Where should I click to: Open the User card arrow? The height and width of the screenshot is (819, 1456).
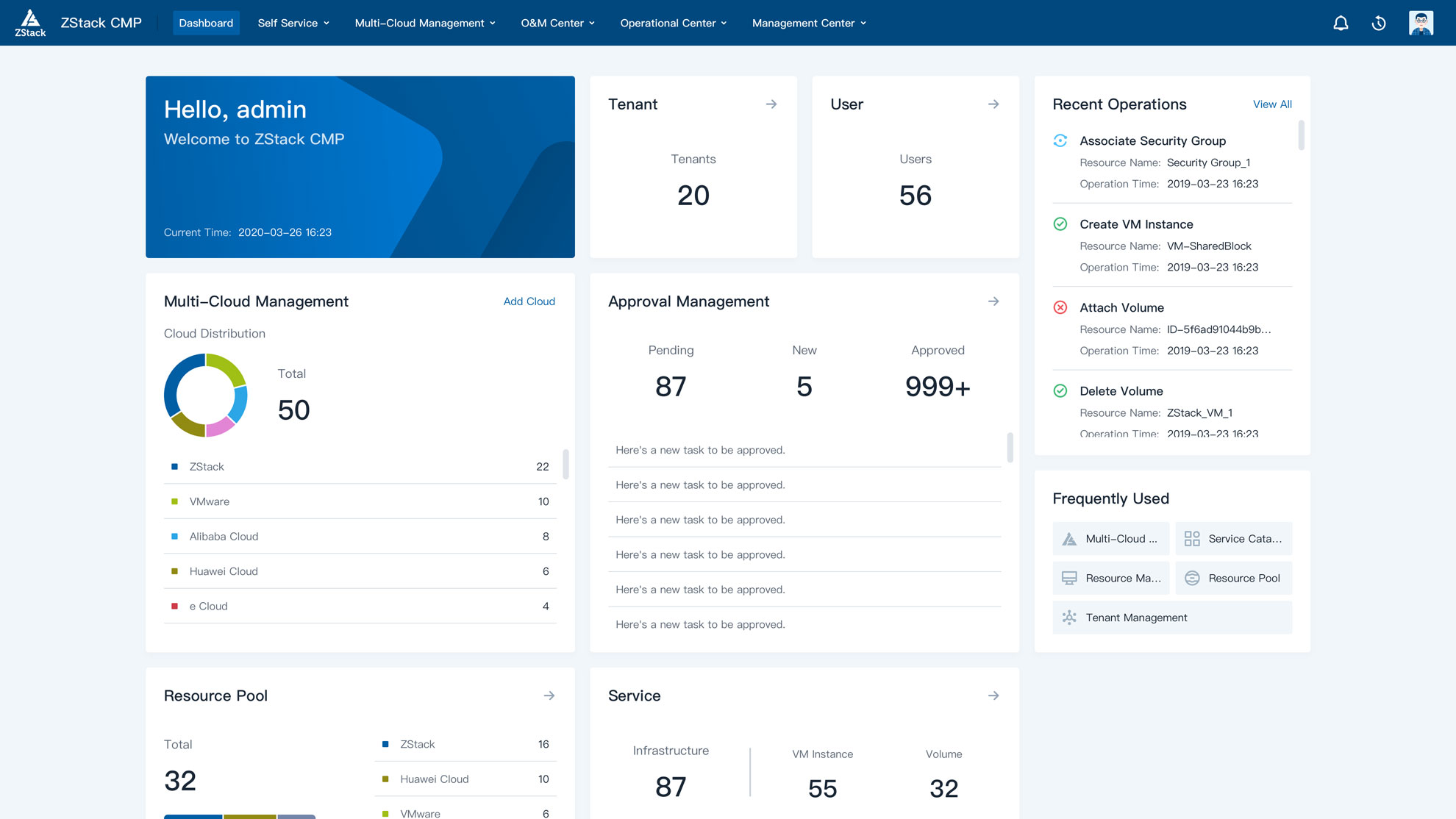tap(993, 104)
